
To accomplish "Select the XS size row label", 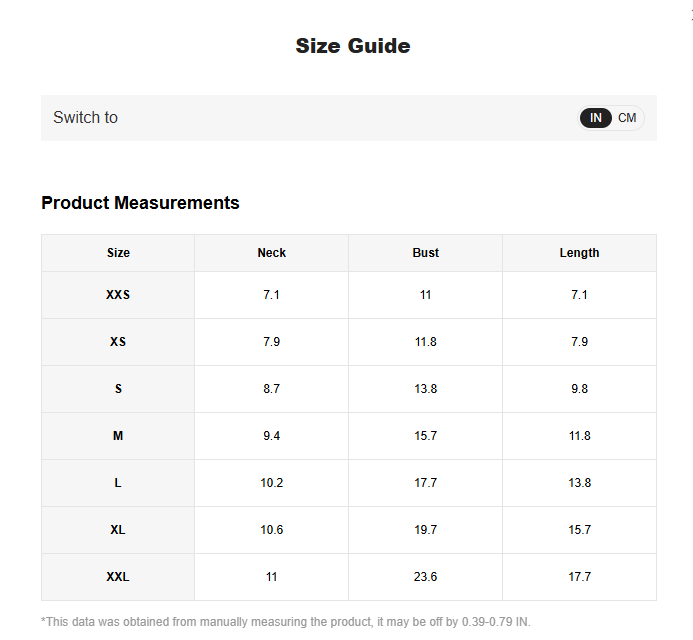I will click(118, 342).
